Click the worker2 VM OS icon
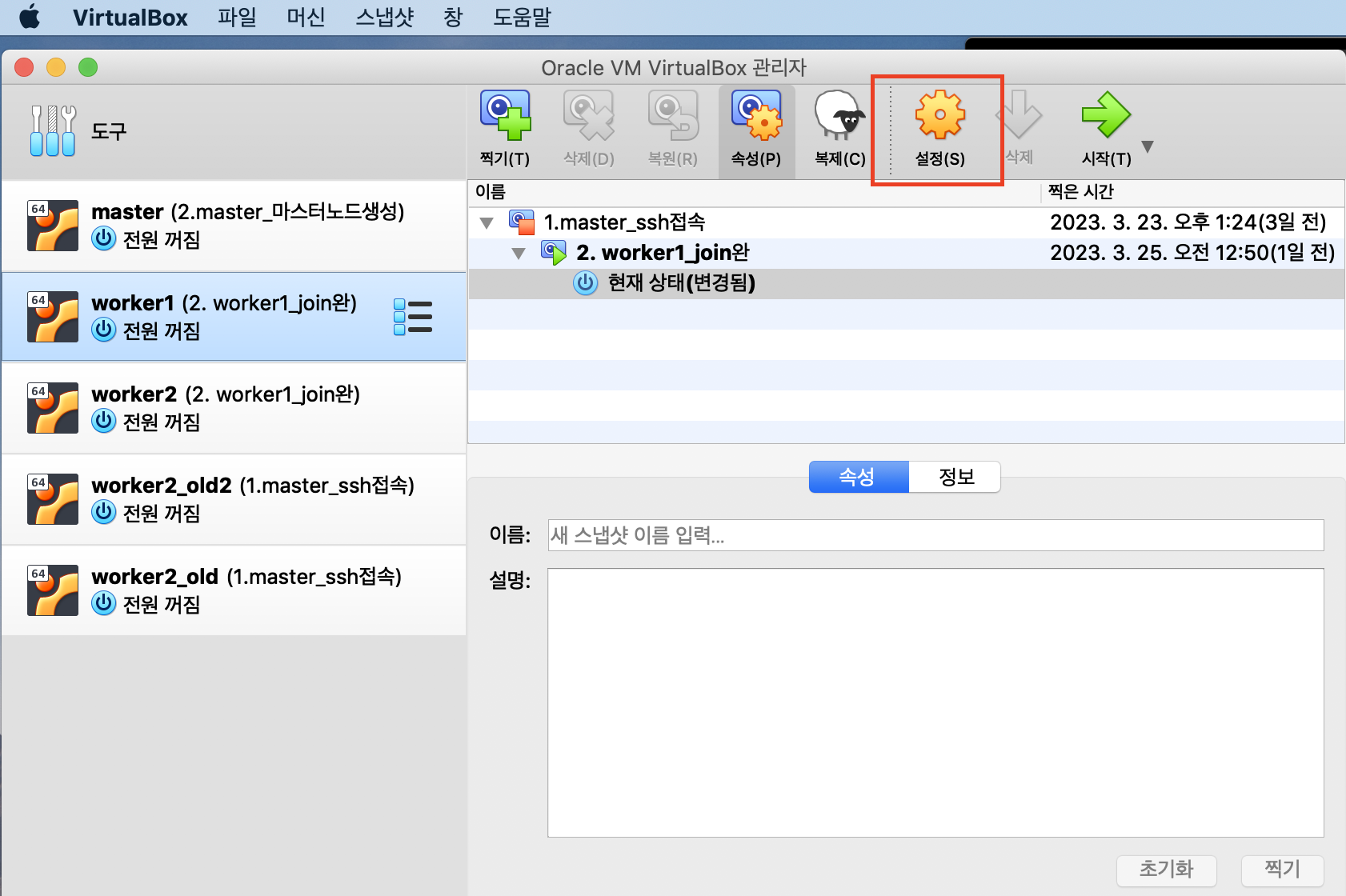The image size is (1346, 896). click(x=53, y=408)
